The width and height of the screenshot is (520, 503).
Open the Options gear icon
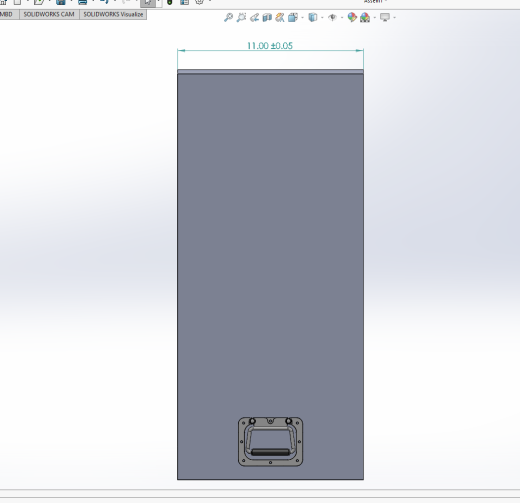pos(199,2)
